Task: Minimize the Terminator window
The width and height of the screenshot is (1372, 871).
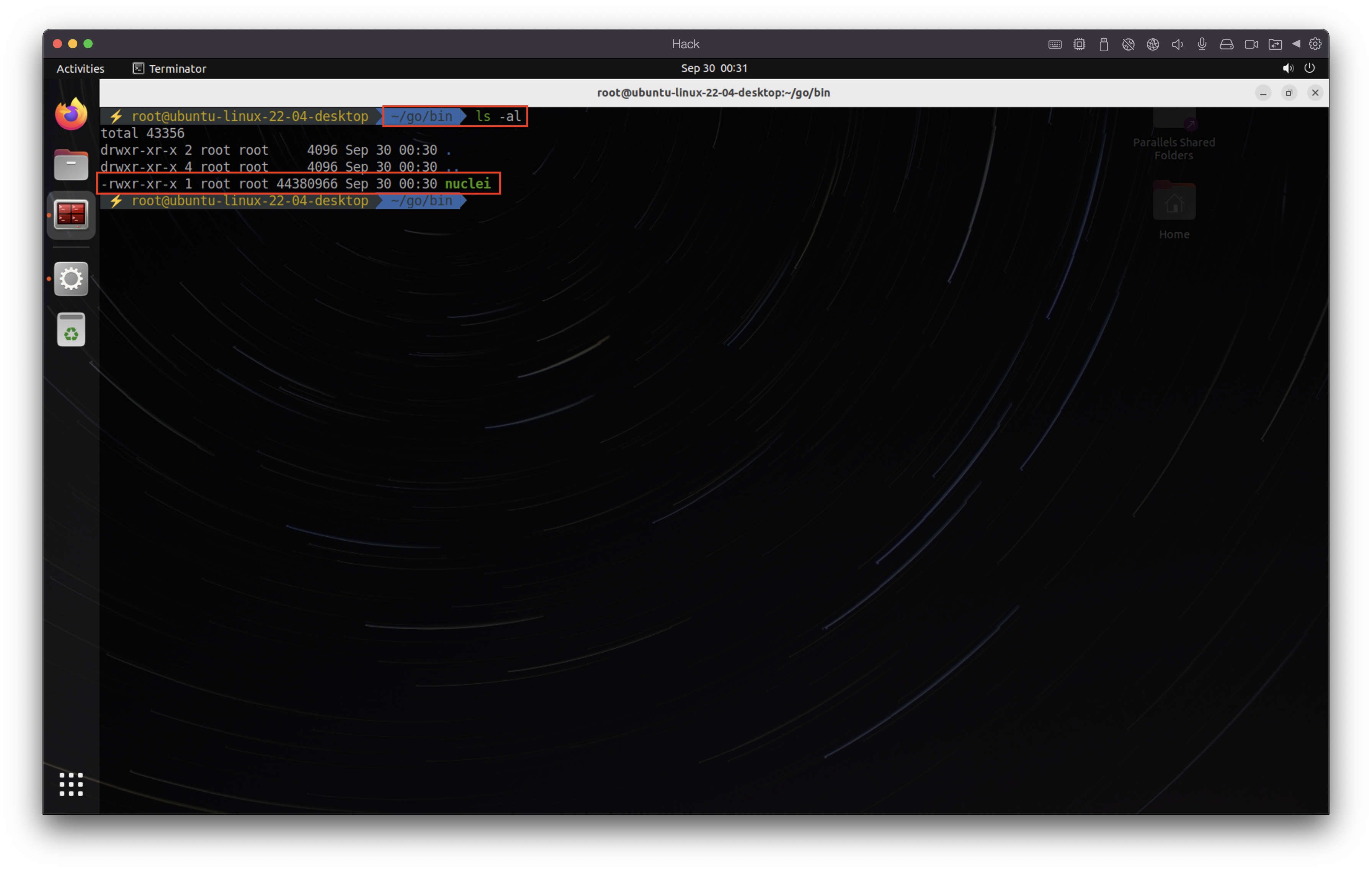Action: click(1263, 93)
